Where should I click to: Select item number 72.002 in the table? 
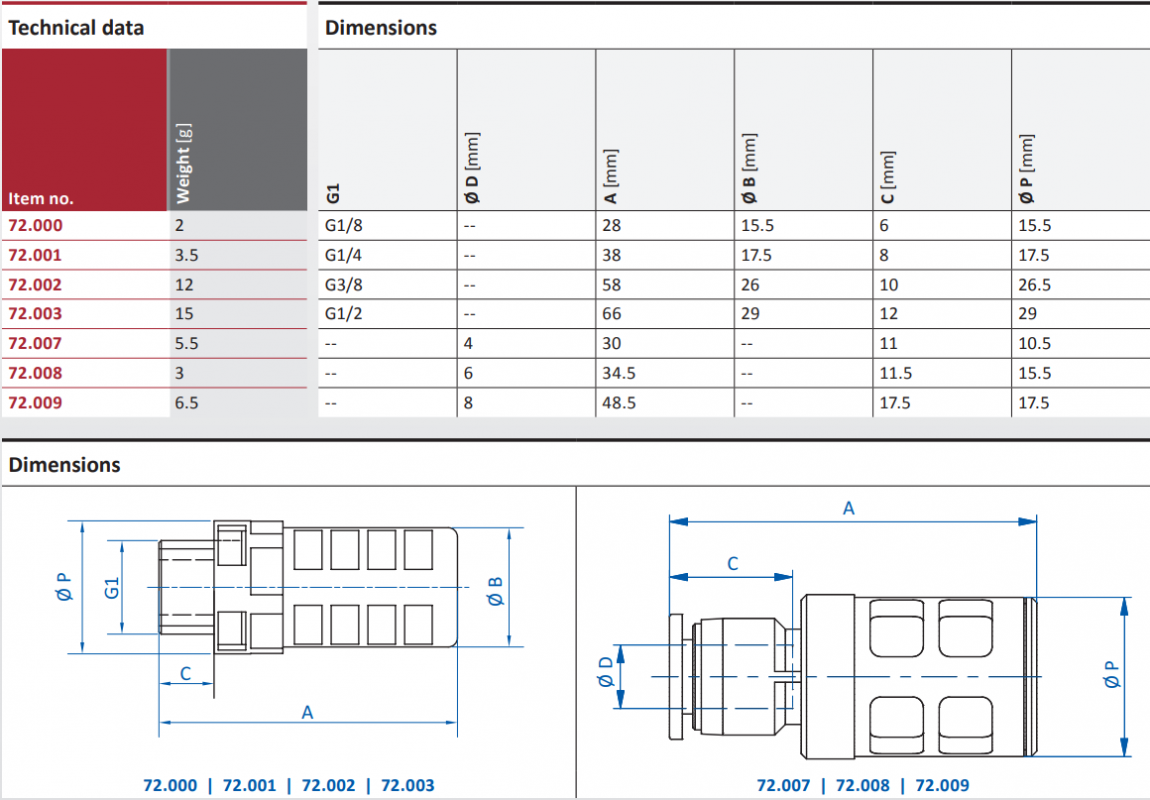point(35,285)
